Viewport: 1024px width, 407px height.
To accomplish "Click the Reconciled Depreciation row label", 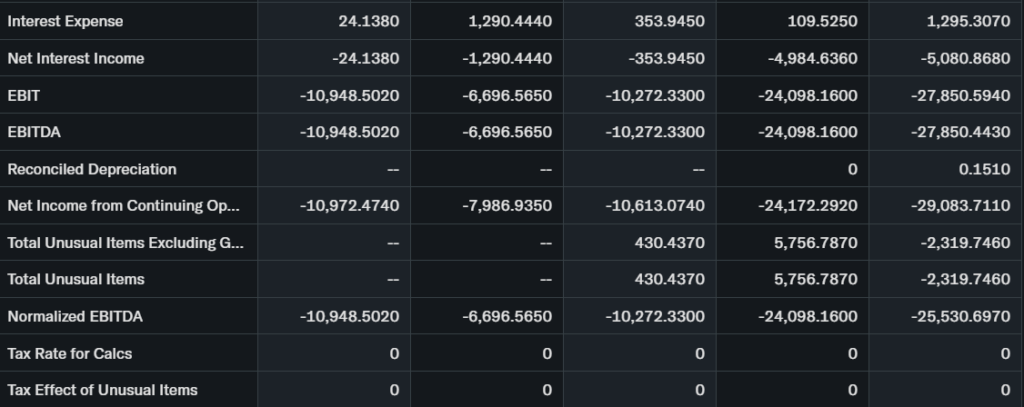I will tap(92, 169).
